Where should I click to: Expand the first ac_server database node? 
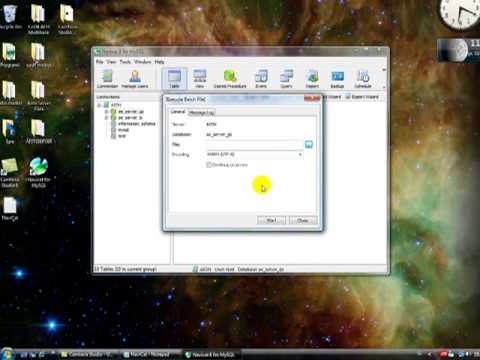pos(106,111)
